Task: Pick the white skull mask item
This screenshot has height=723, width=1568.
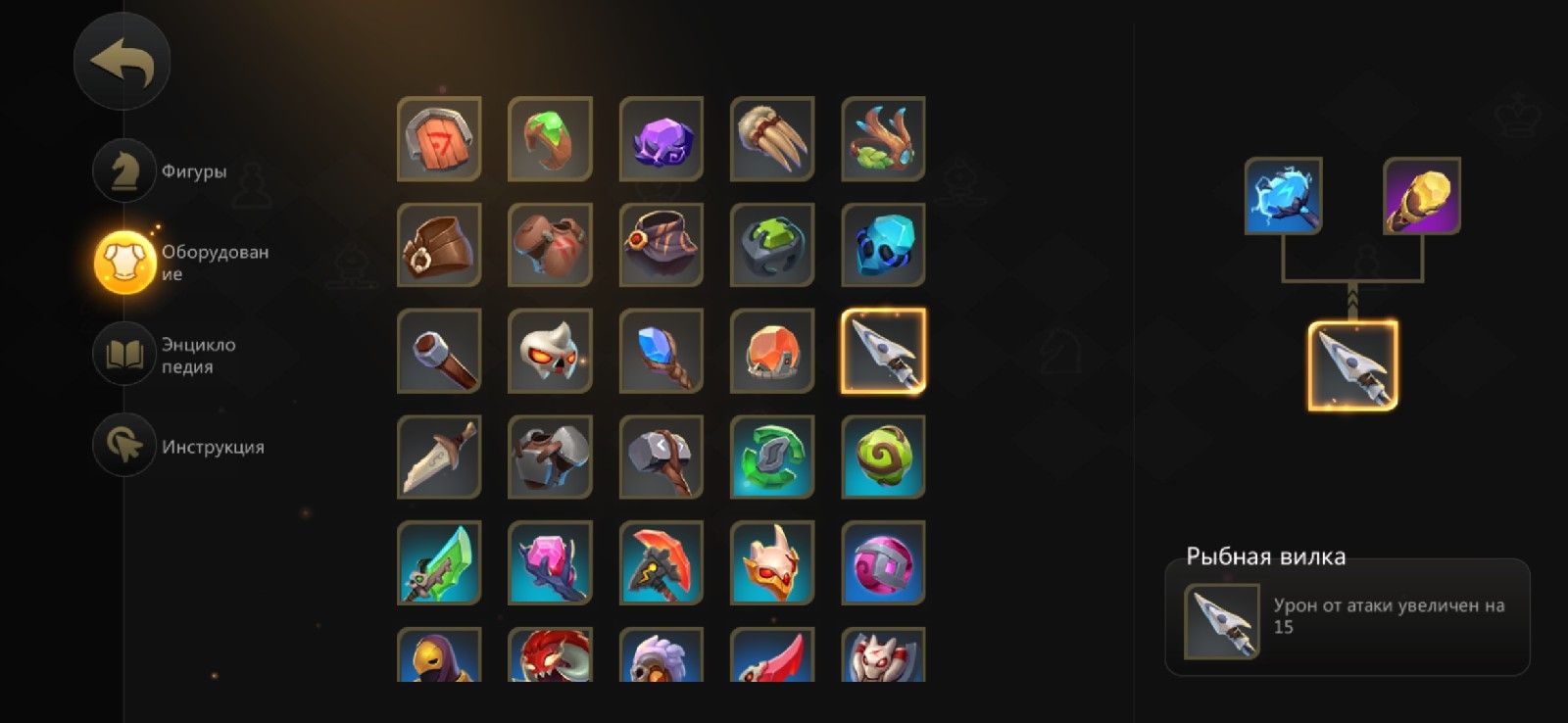Action: pyautogui.click(x=550, y=351)
